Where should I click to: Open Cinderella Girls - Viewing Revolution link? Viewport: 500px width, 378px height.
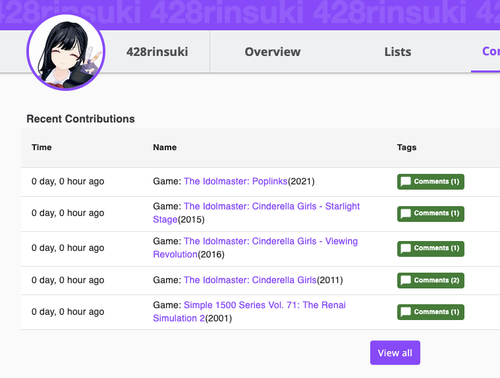click(255, 248)
